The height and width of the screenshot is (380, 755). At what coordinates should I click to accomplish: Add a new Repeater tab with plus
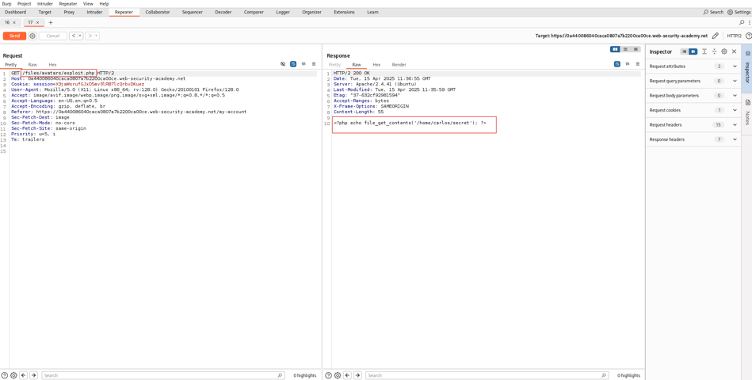tap(51, 23)
